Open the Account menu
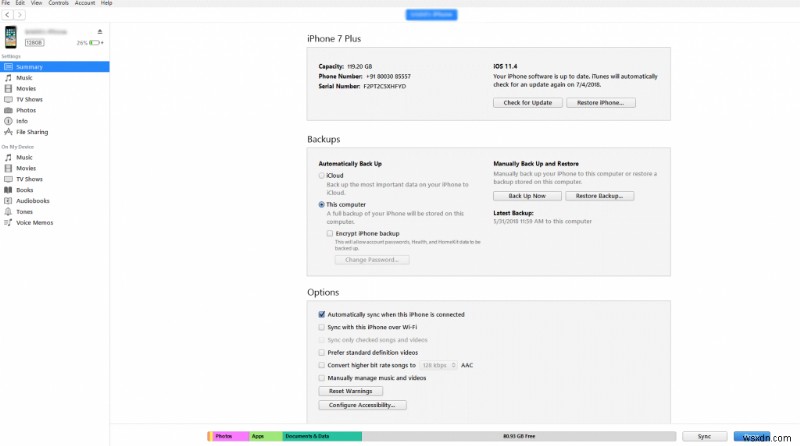 tap(85, 4)
